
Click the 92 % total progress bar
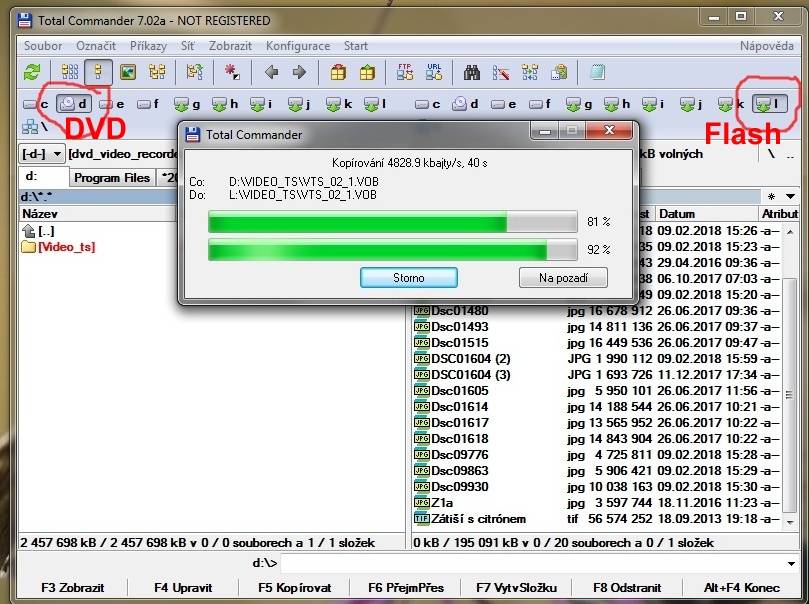pyautogui.click(x=393, y=250)
